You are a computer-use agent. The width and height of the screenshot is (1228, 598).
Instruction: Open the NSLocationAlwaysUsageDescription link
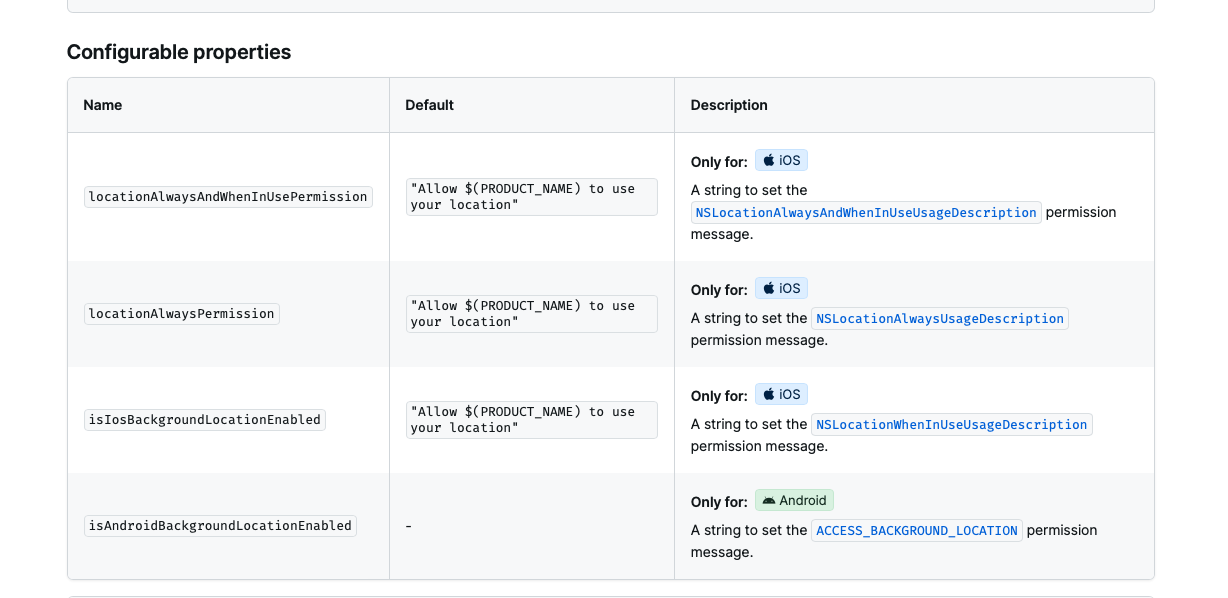pyautogui.click(x=940, y=318)
